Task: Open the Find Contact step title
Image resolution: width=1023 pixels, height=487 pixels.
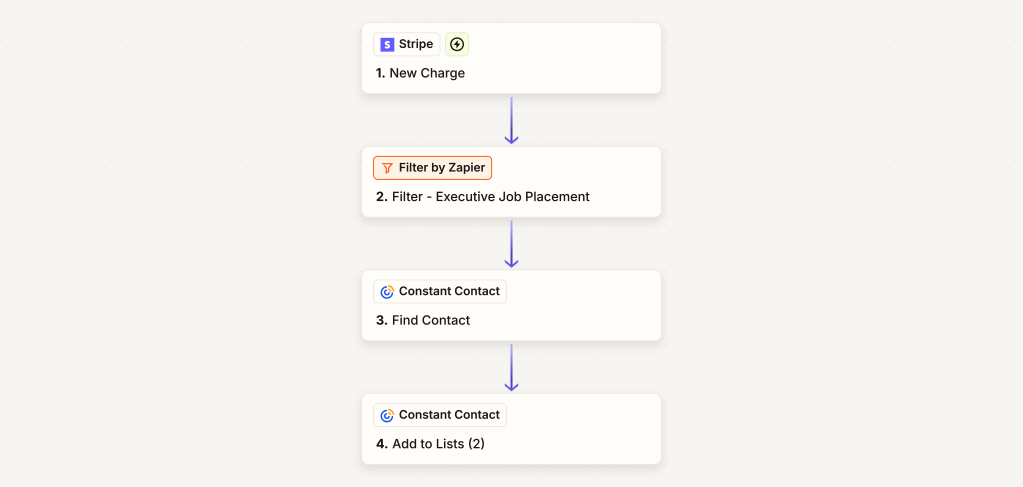Action: point(430,321)
